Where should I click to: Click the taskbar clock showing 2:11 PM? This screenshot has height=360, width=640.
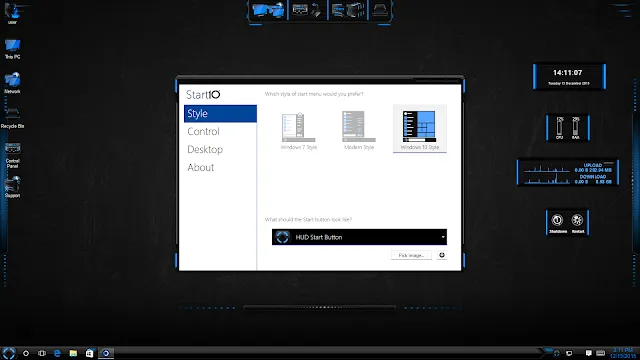(x=623, y=353)
